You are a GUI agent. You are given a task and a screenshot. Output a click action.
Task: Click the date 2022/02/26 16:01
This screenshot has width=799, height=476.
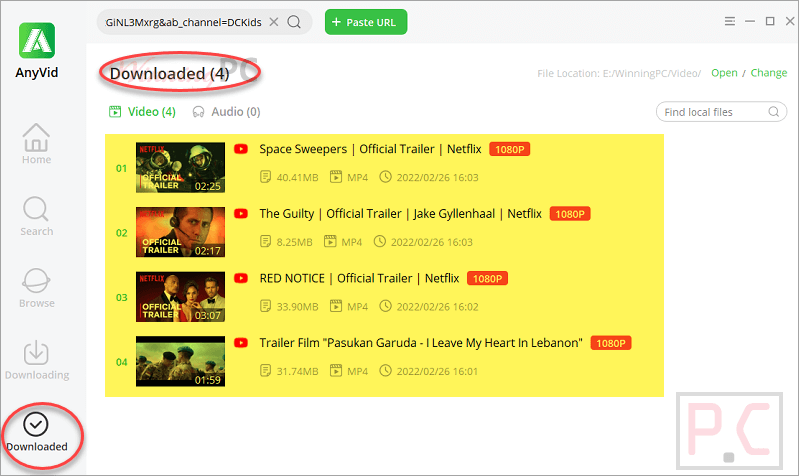click(438, 372)
